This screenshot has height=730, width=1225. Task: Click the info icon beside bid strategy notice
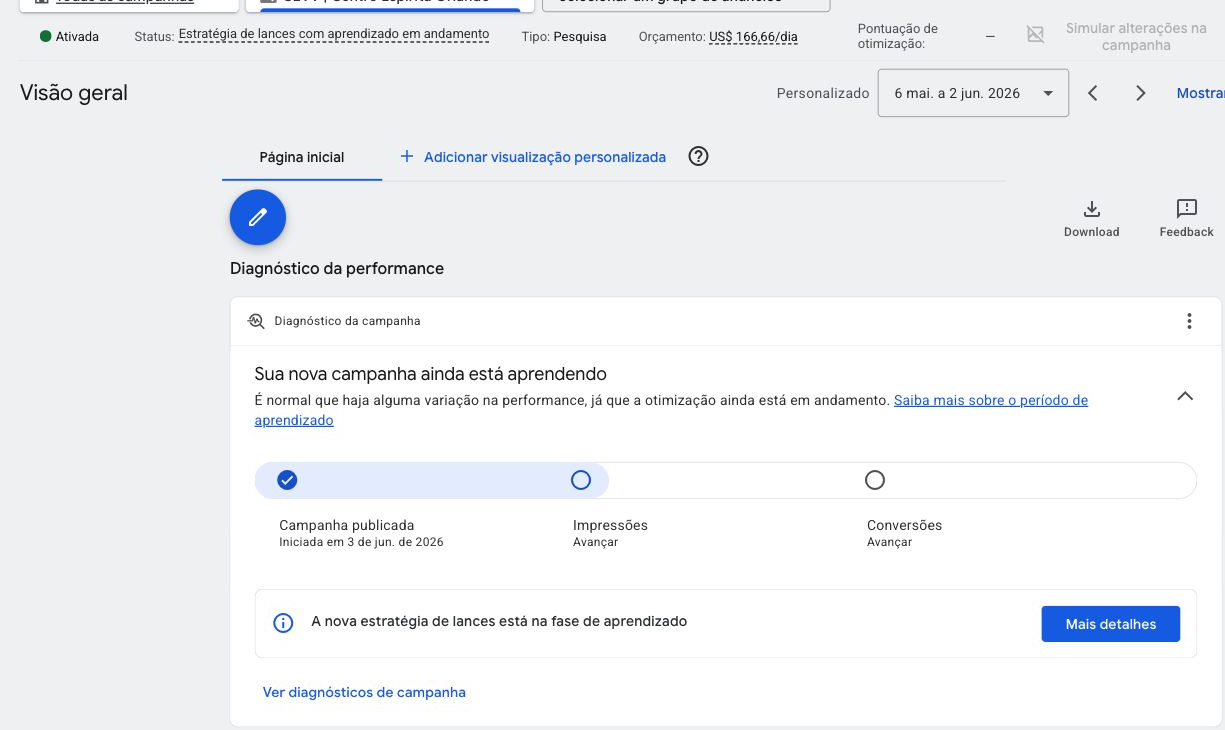point(283,623)
